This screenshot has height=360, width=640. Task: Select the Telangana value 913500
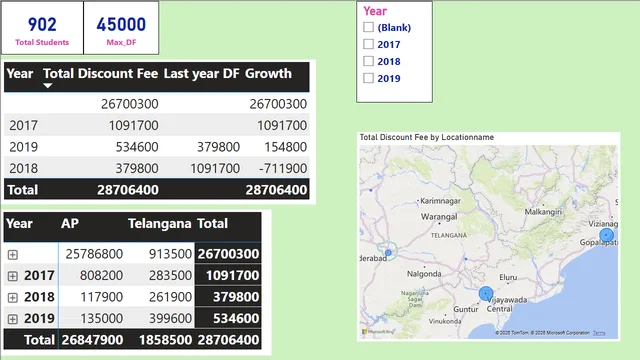point(170,254)
